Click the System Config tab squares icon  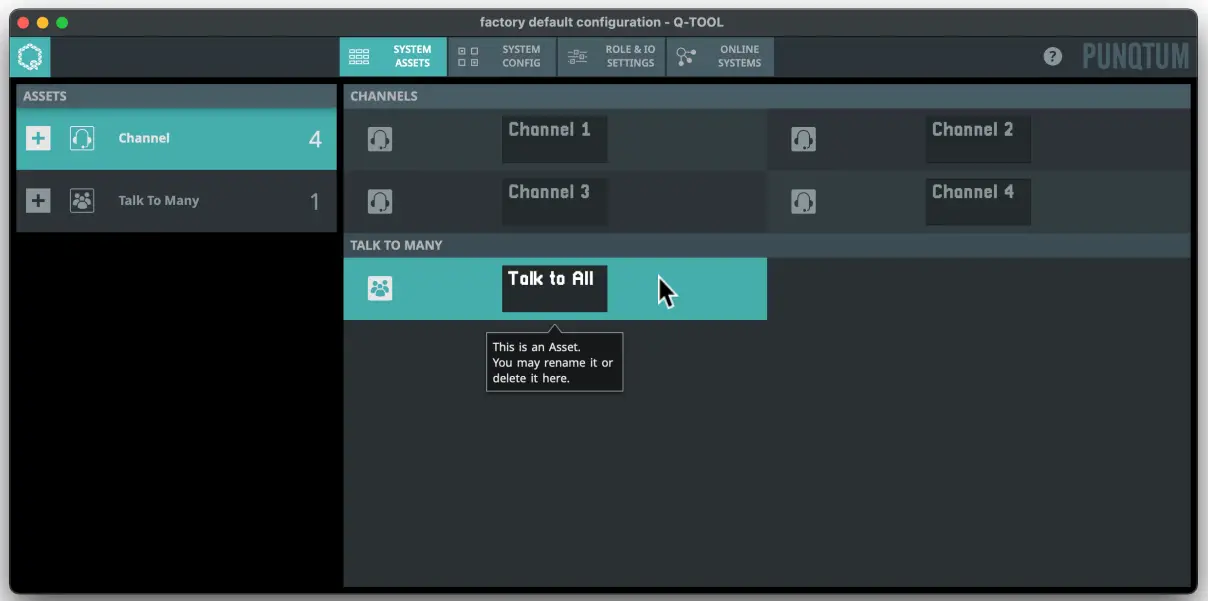tap(468, 57)
